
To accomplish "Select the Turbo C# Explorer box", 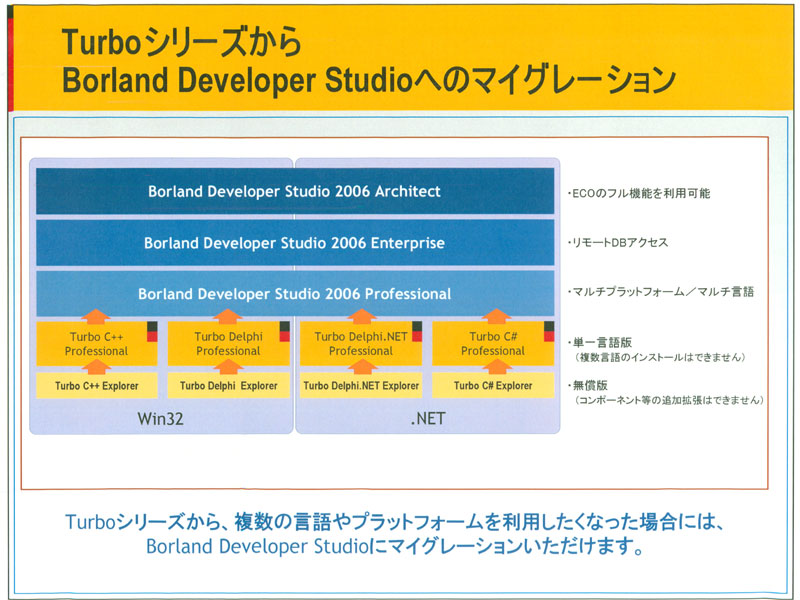I will (493, 386).
